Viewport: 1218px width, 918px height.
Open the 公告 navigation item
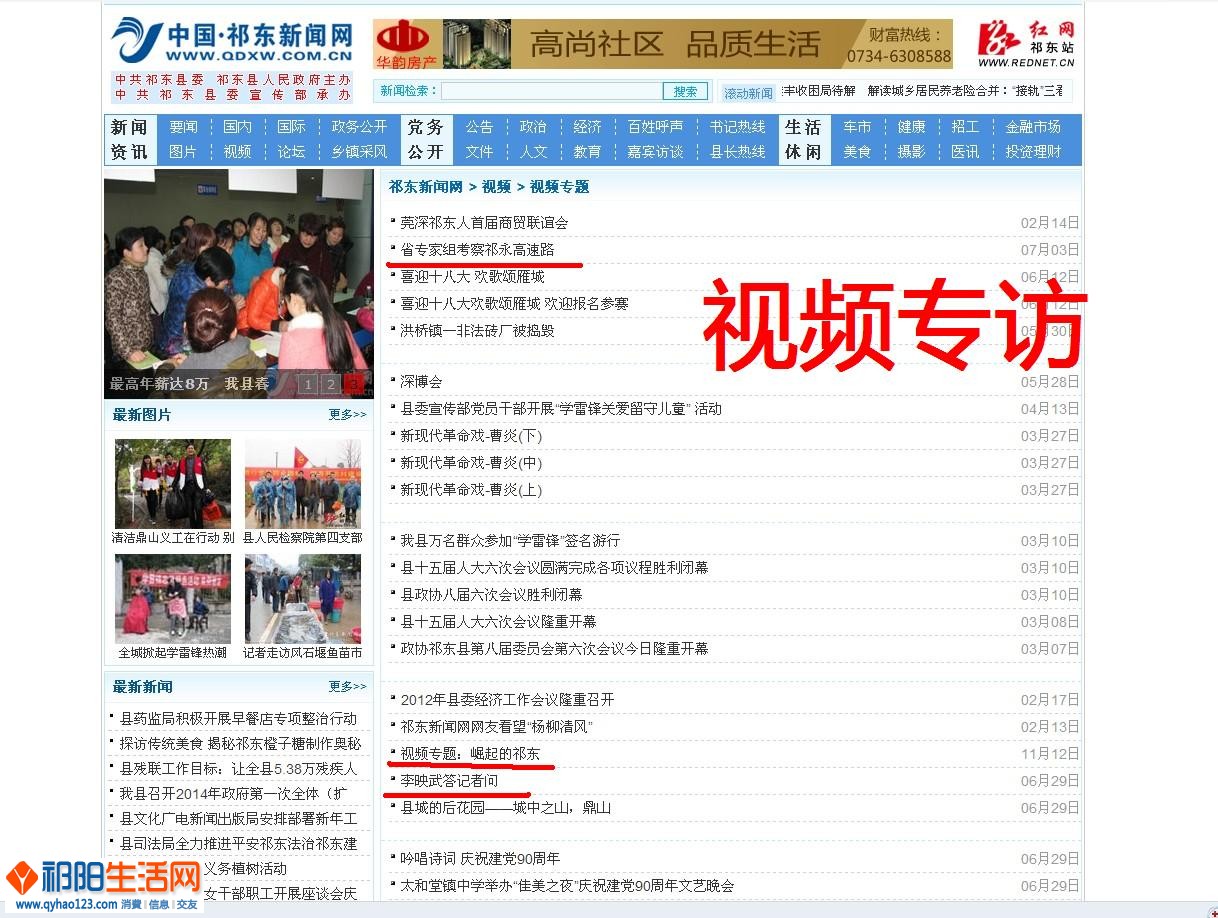pyautogui.click(x=479, y=127)
